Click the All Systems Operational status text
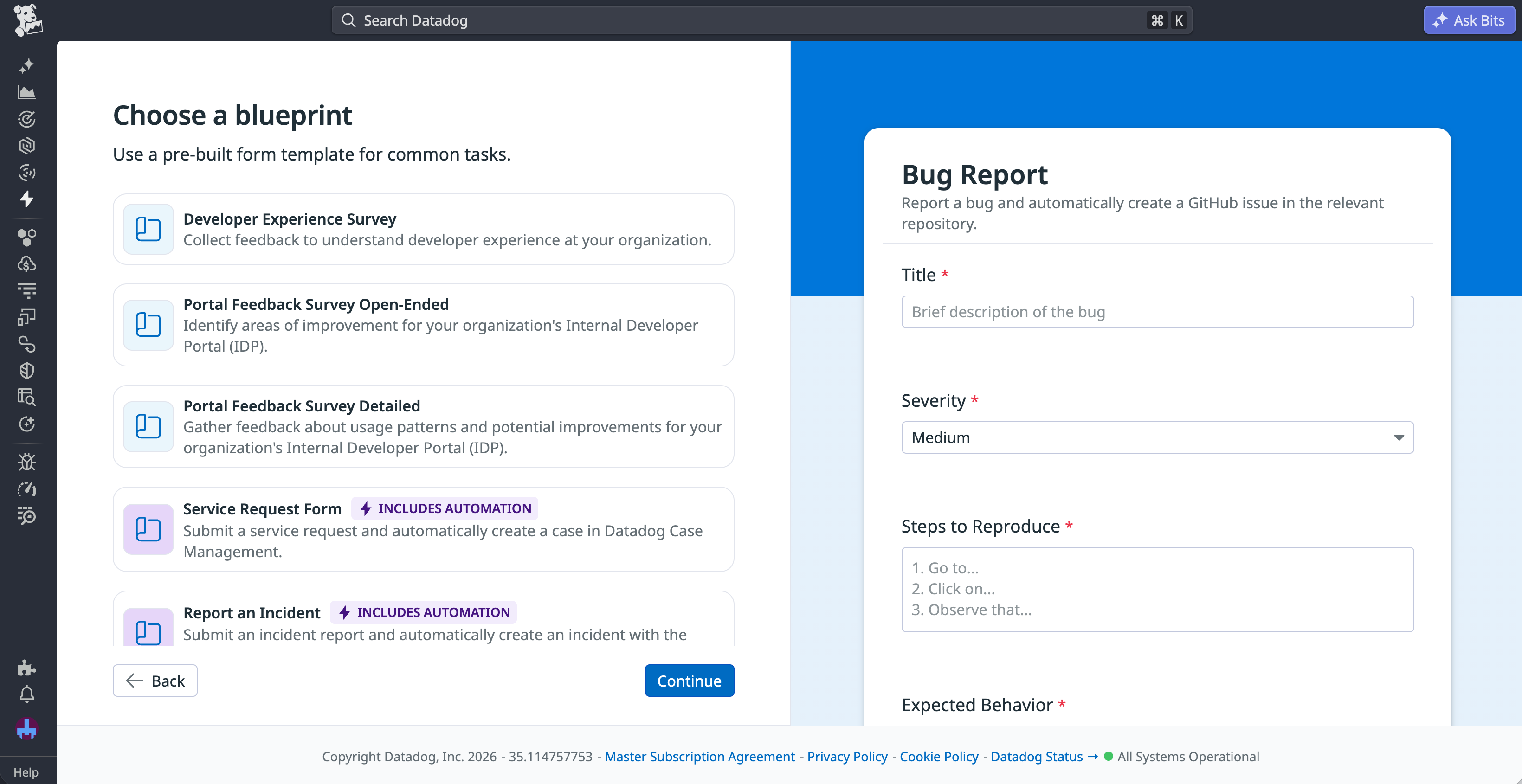 pyautogui.click(x=1187, y=756)
